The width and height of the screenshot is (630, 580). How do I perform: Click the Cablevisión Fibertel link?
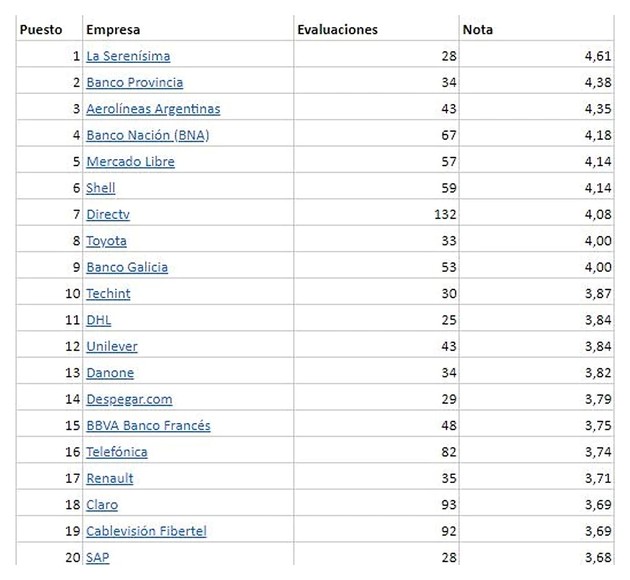[146, 531]
